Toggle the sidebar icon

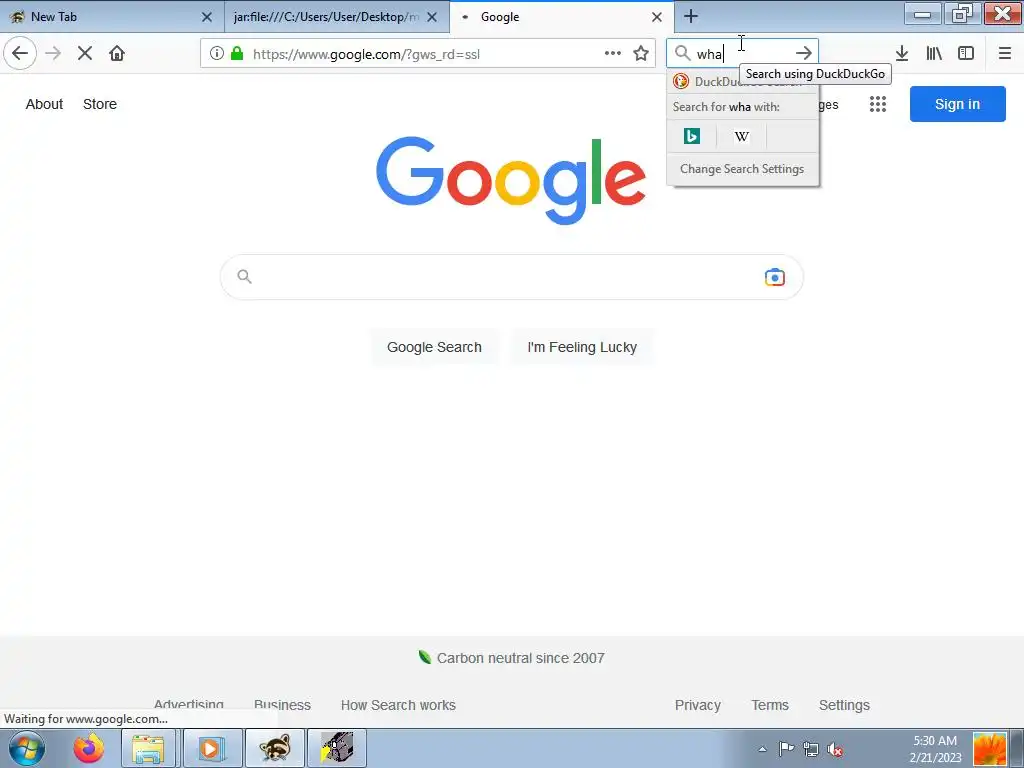[x=966, y=53]
